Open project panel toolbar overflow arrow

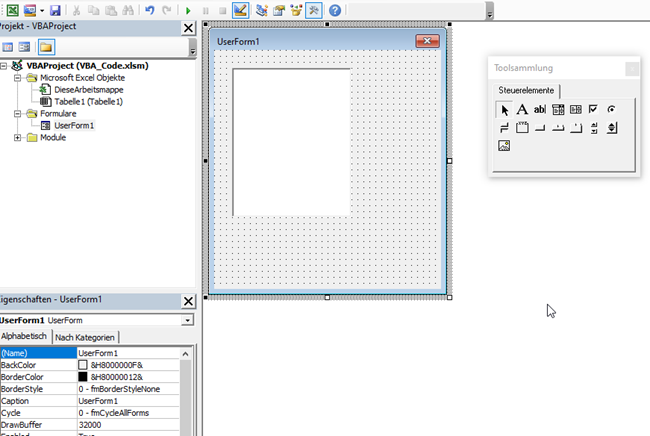click(192, 47)
